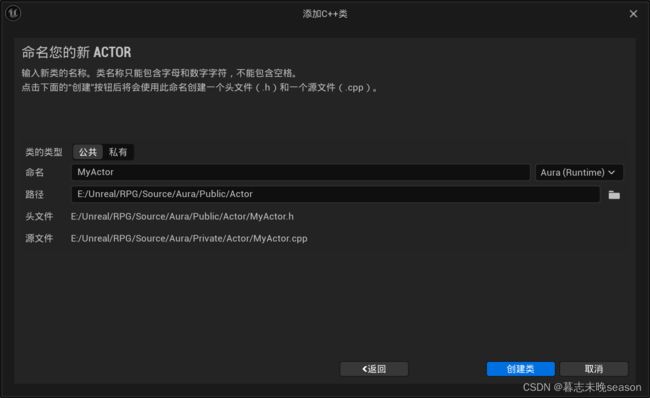Click the blue 创建类 button
Viewport: 650px width, 398px height.
pyautogui.click(x=521, y=369)
